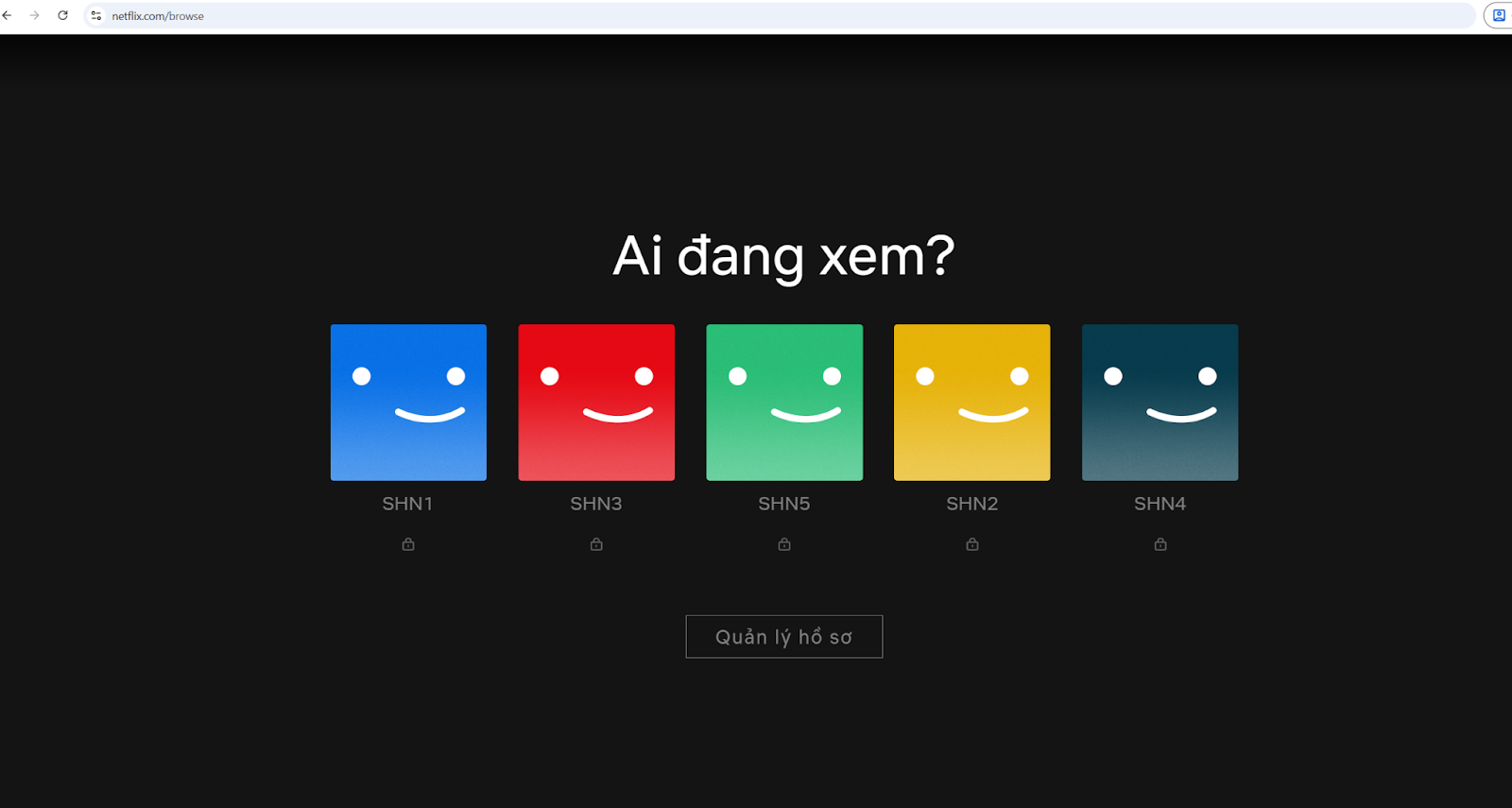Click the browser forward arrow
Viewport: 1512px width, 808px height.
[35, 16]
